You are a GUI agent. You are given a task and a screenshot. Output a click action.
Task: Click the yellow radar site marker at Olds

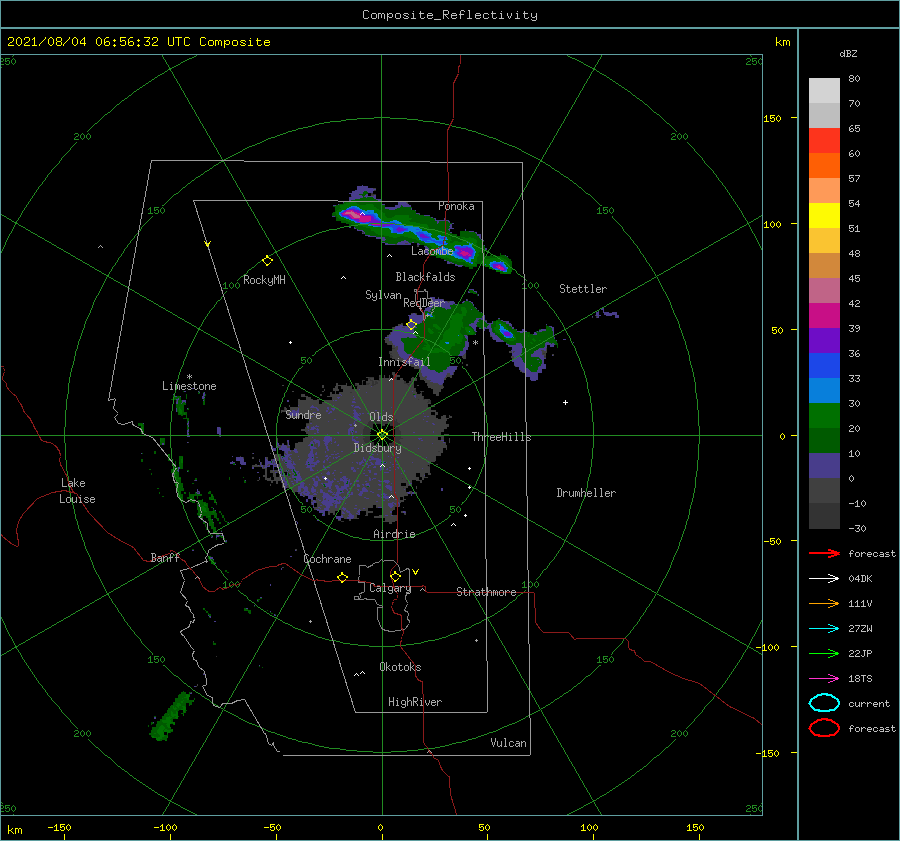click(382, 435)
